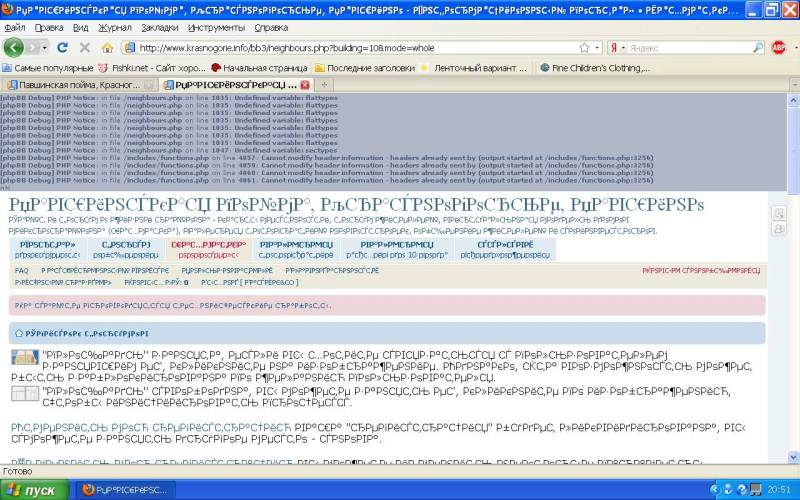
Task: Expand the URL history dropdown arrow
Action: point(598,47)
